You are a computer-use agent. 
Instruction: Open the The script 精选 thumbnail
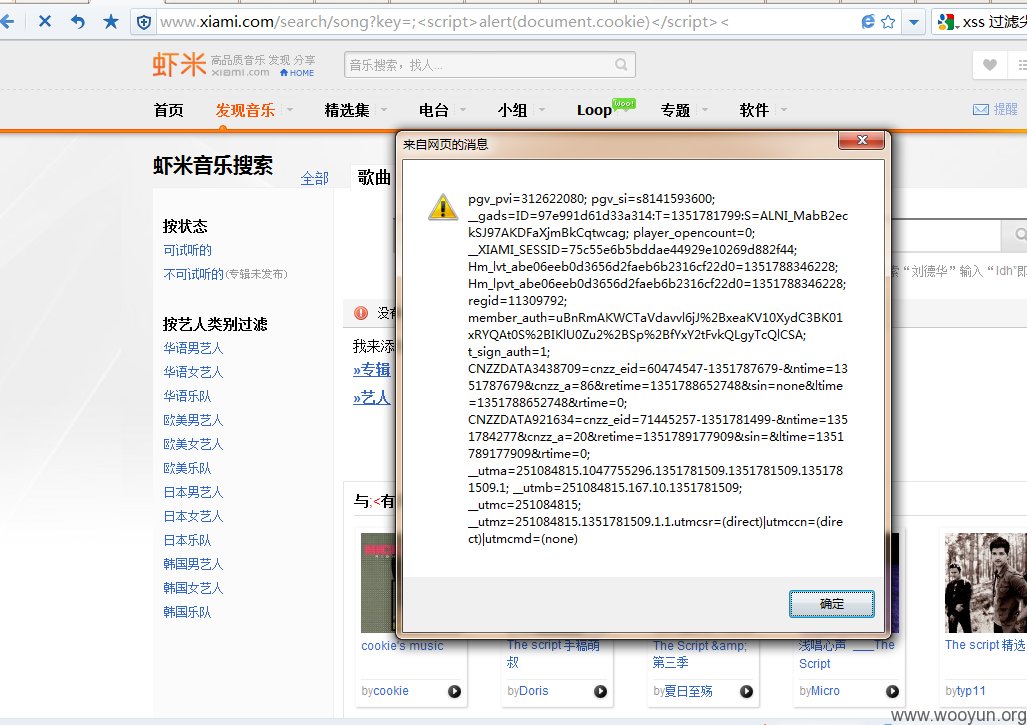pos(986,583)
